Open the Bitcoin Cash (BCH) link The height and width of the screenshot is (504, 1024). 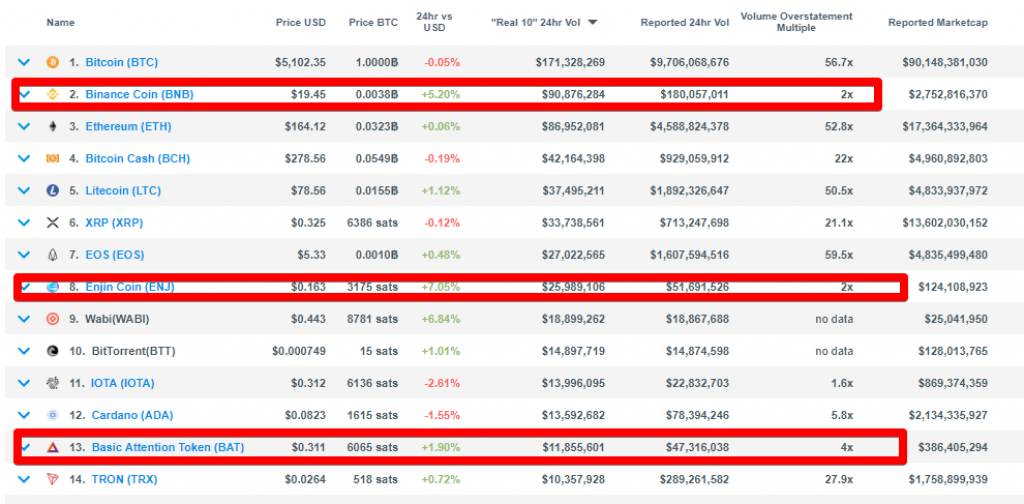[138, 159]
